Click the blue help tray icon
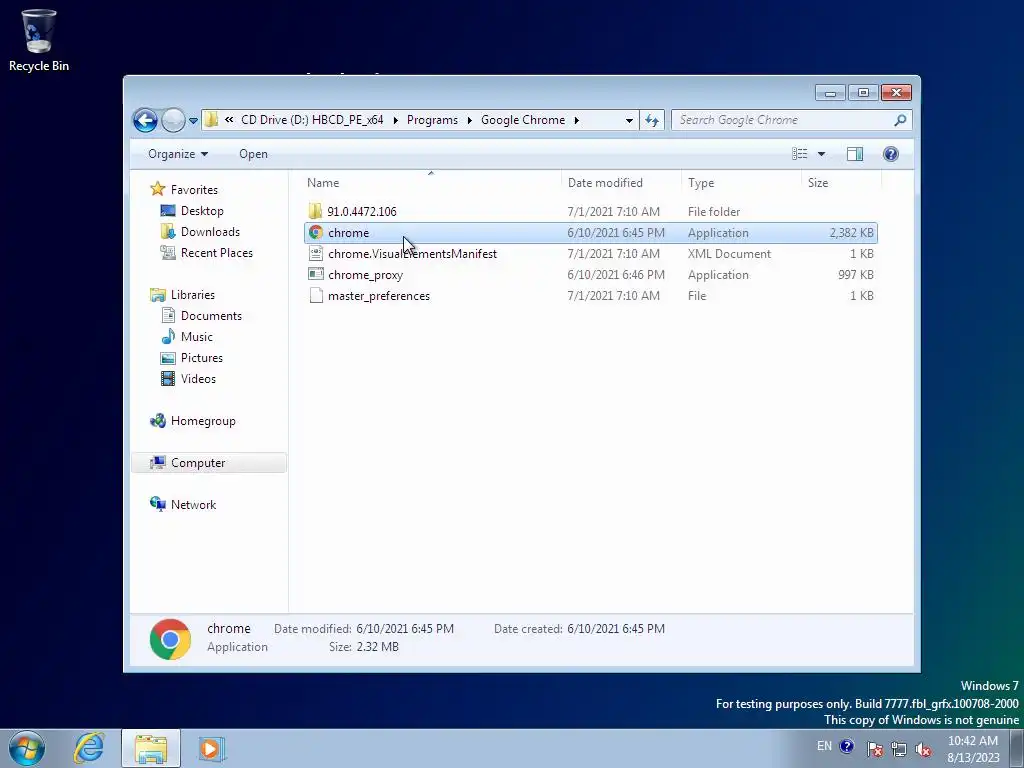The image size is (1024, 768). pos(846,746)
